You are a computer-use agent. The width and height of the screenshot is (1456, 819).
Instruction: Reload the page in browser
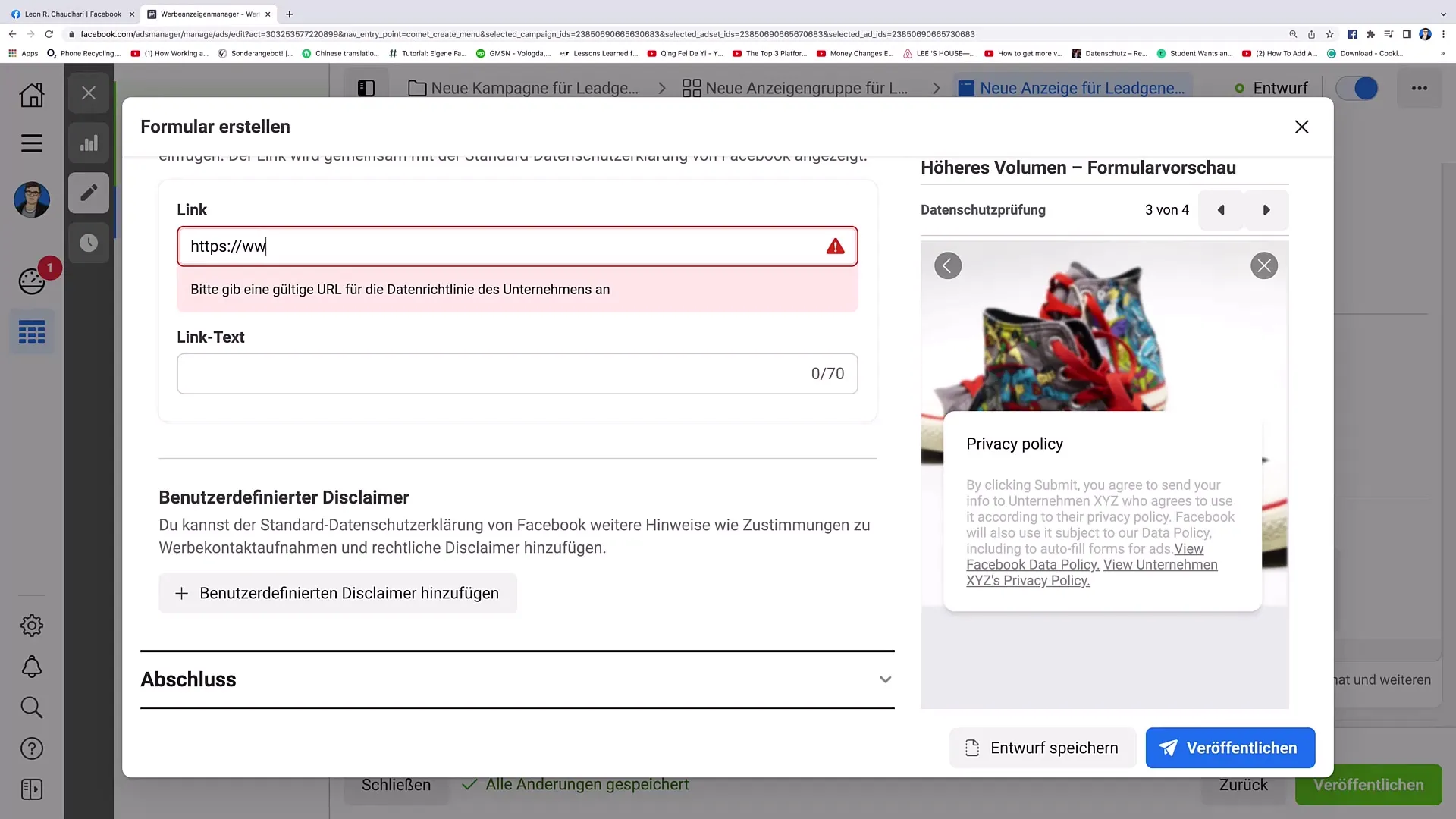click(x=49, y=34)
